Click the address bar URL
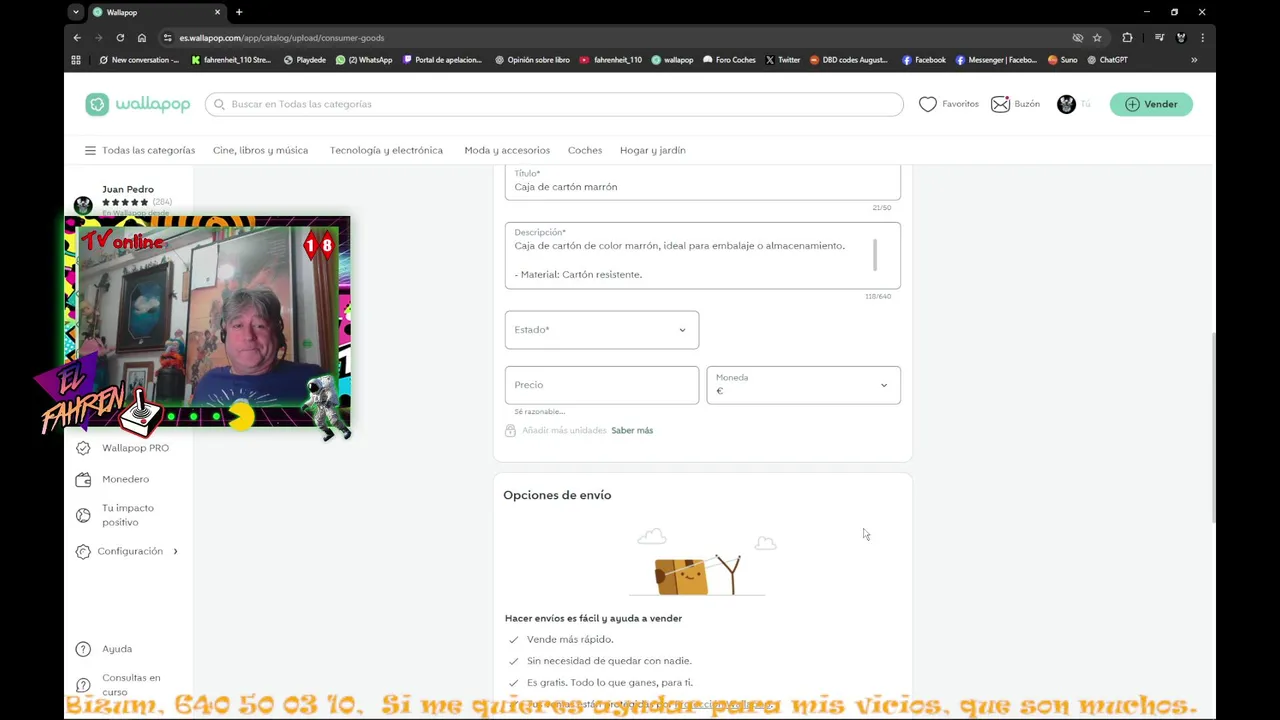 [282, 38]
